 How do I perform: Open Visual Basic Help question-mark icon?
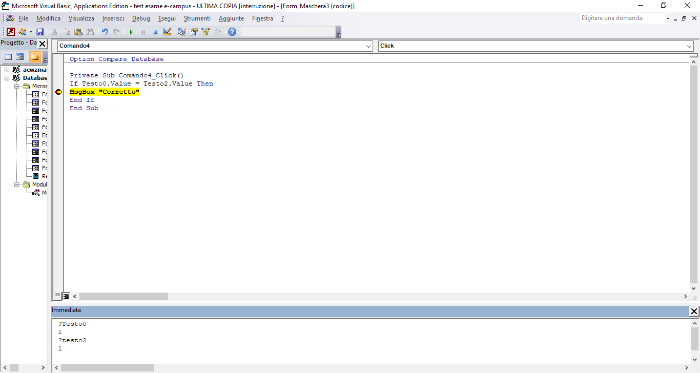click(232, 32)
